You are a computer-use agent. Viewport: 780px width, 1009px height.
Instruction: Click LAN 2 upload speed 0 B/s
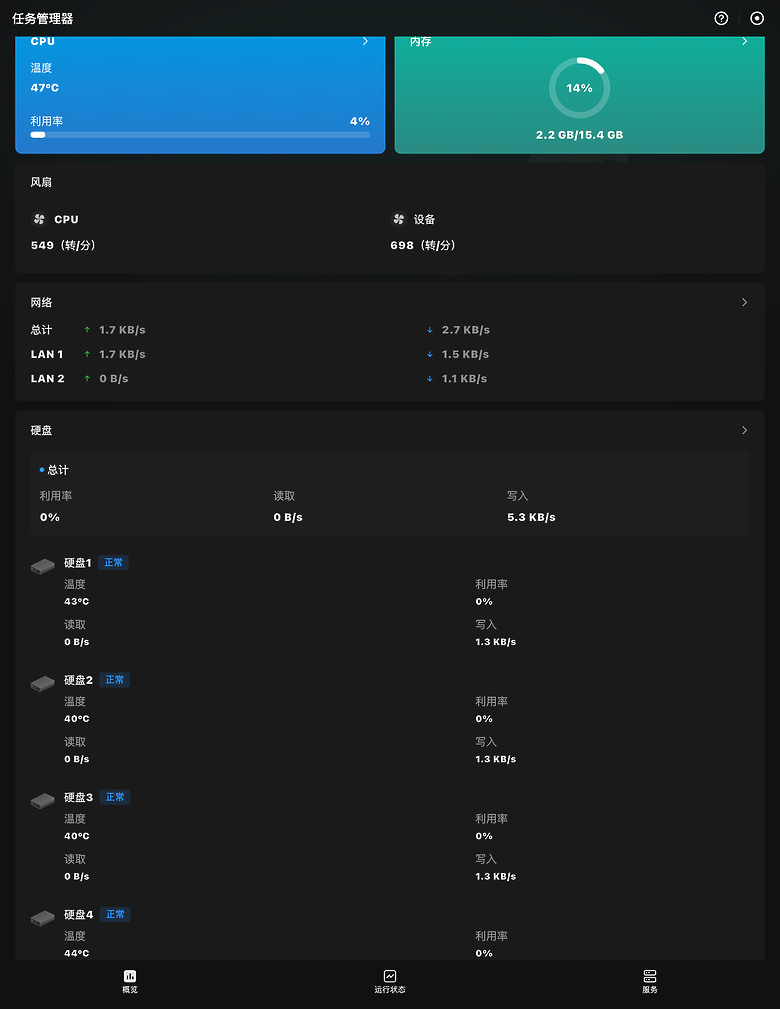pos(114,378)
